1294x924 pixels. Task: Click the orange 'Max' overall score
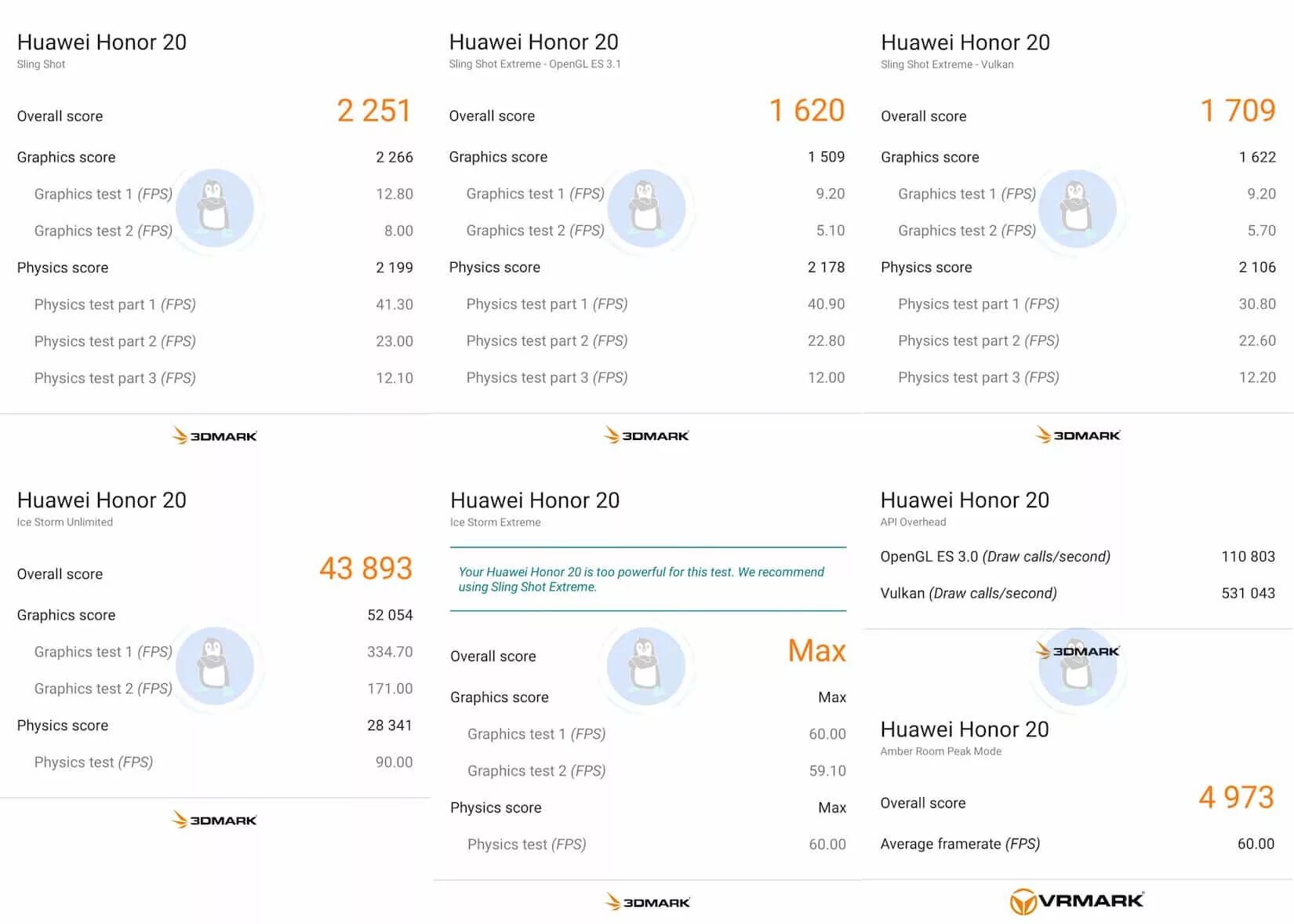click(x=816, y=651)
